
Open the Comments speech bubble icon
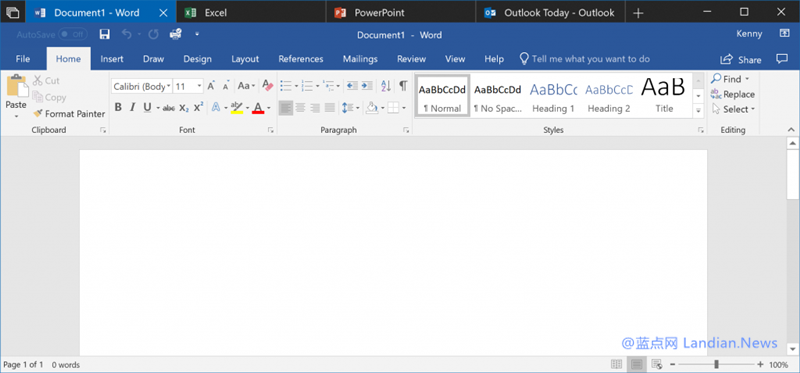click(x=782, y=59)
